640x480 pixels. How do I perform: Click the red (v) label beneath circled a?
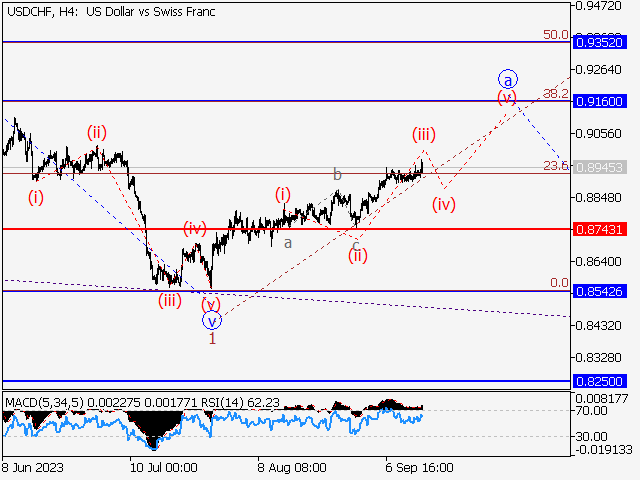click(507, 98)
